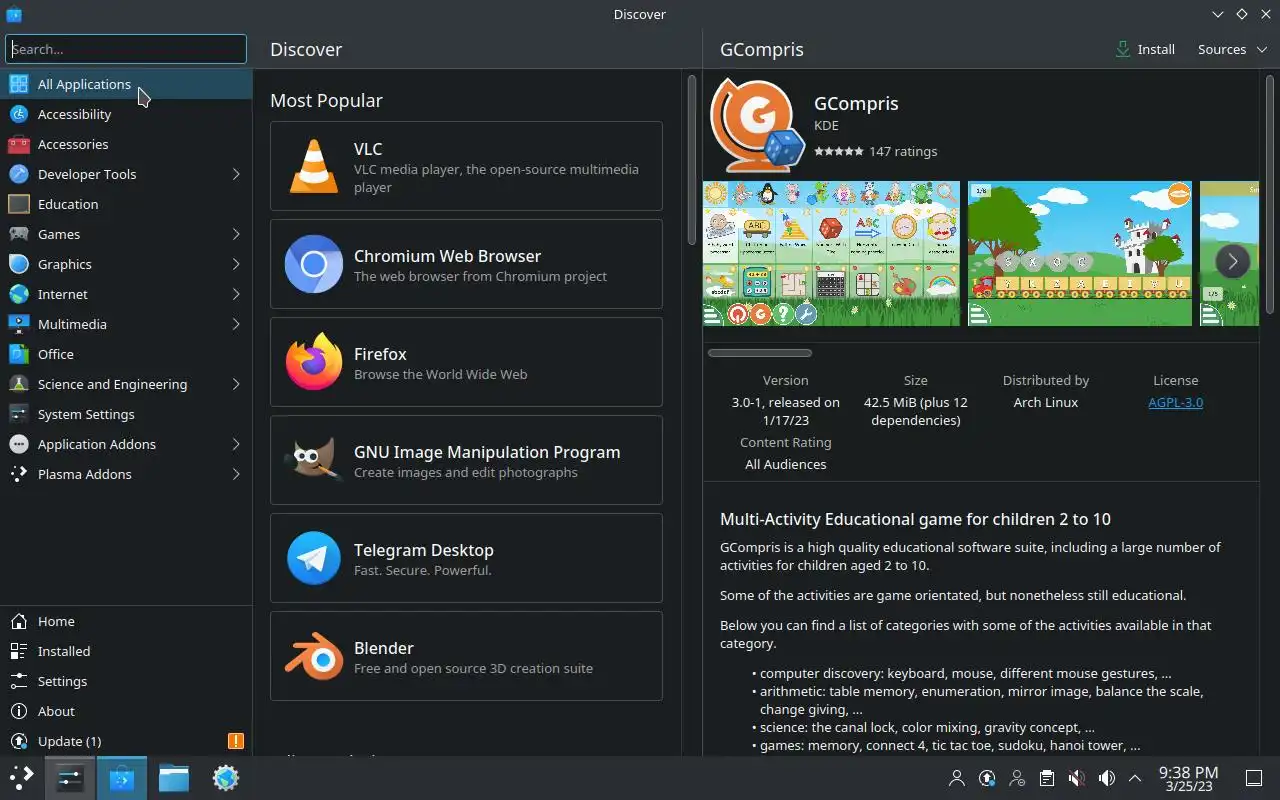1280x800 pixels.
Task: Click the software updates tray icon
Action: tap(987, 778)
